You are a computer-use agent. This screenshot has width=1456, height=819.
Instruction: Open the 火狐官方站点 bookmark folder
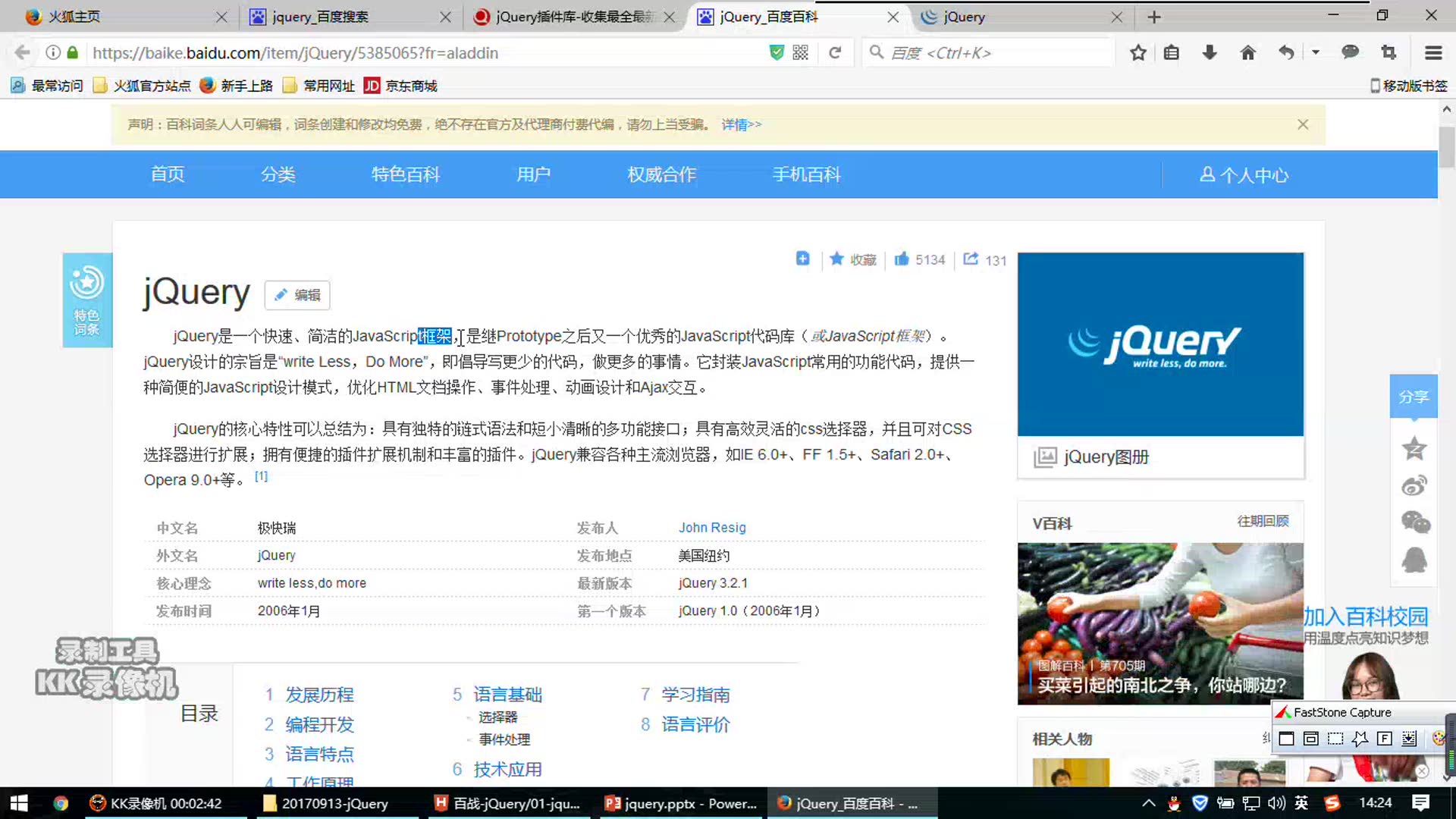(142, 86)
